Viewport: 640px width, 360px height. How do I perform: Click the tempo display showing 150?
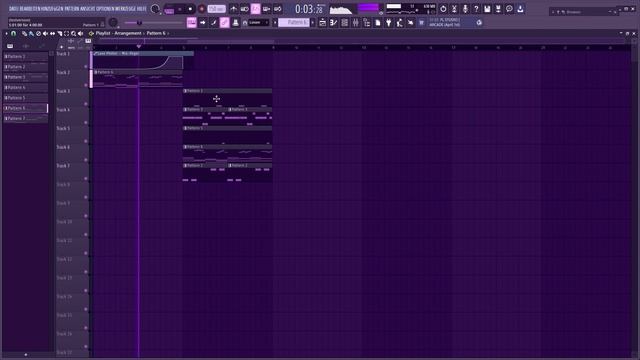pos(216,9)
